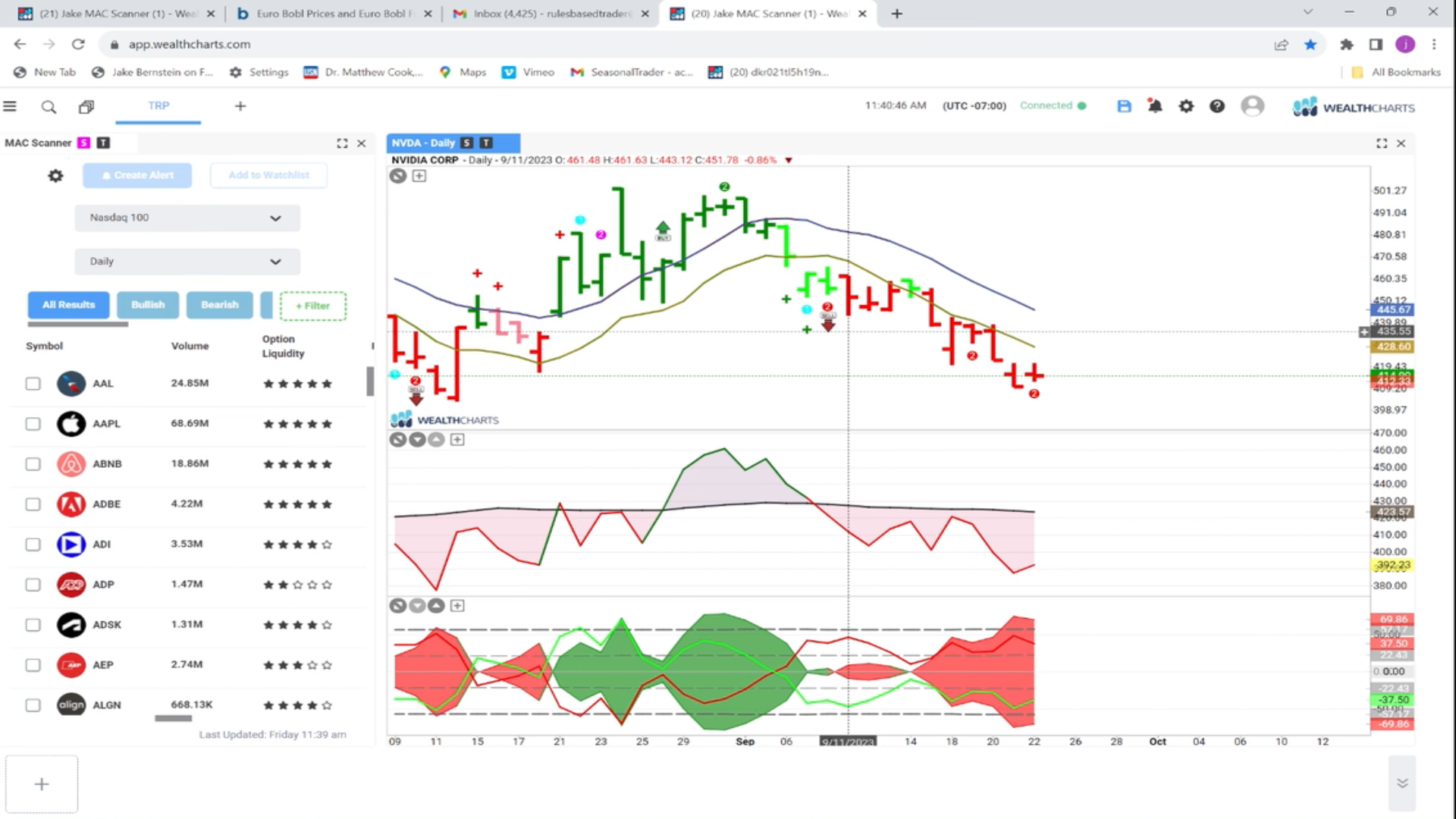
Task: Open the Nasdaq 100 list dropdown
Action: pyautogui.click(x=187, y=218)
